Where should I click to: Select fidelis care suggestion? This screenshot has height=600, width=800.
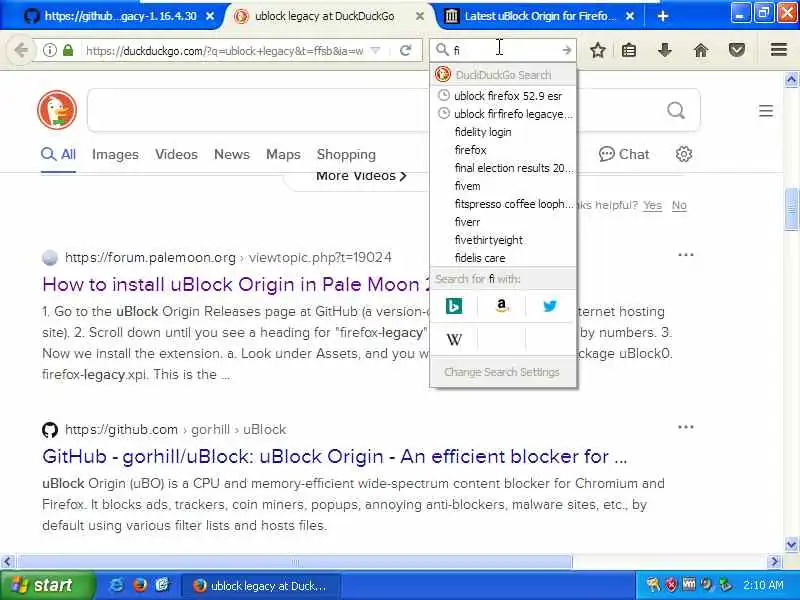pyautogui.click(x=504, y=258)
